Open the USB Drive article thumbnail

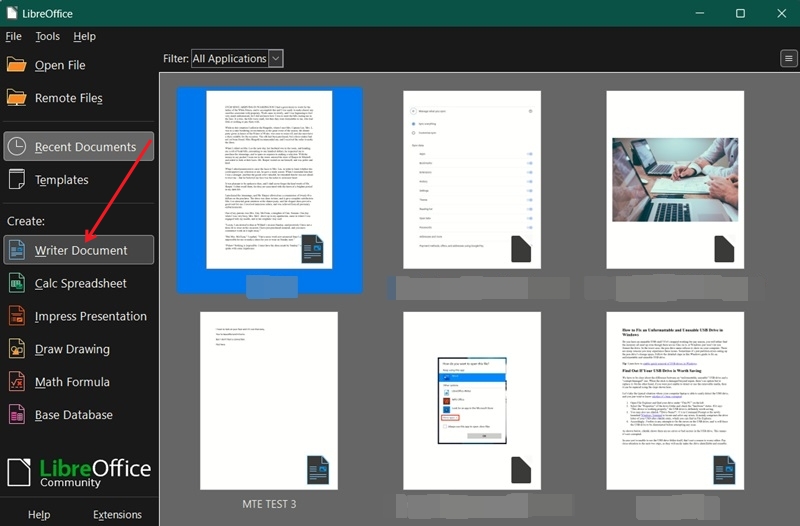[x=675, y=400]
